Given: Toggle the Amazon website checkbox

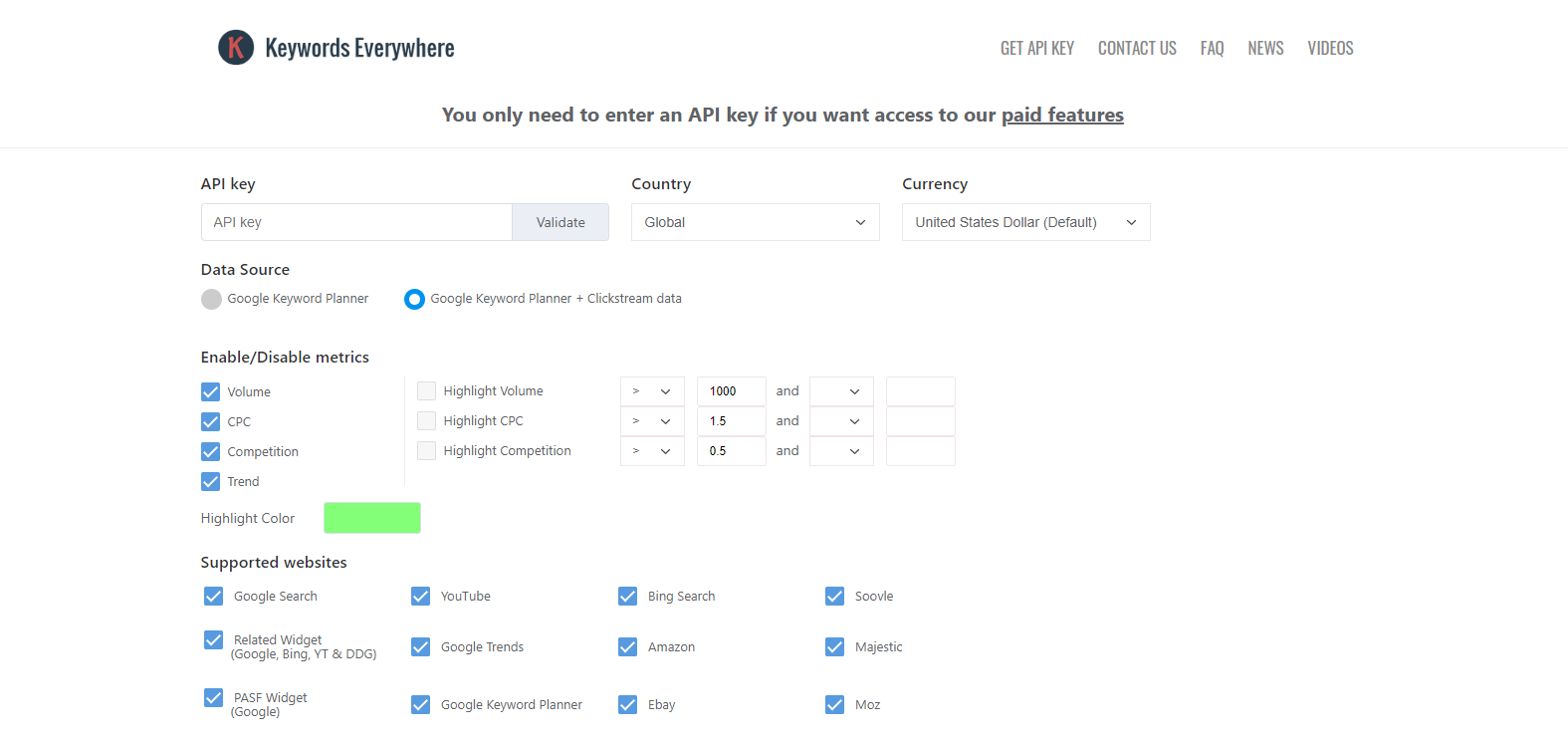Looking at the screenshot, I should coord(627,646).
